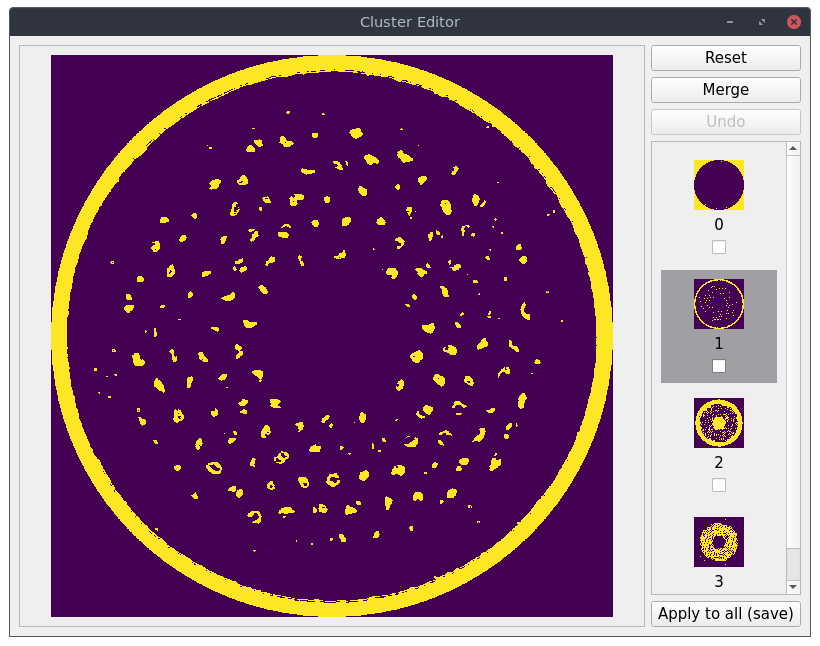Select the cluster 1 thumbnail
Viewport: 820px width, 646px height.
[719, 304]
